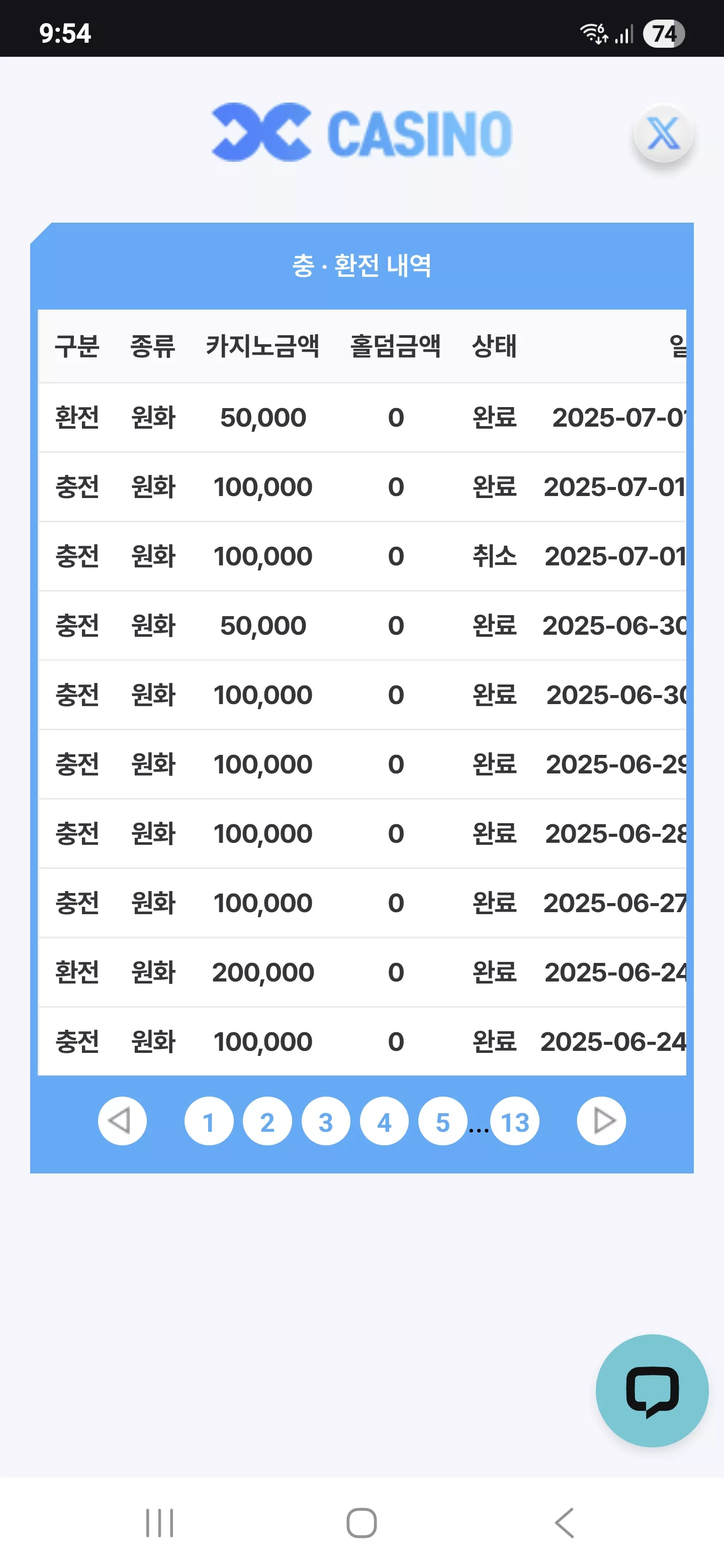724x1568 pixels.
Task: Tap the Android home navigation icon
Action: (x=361, y=1523)
